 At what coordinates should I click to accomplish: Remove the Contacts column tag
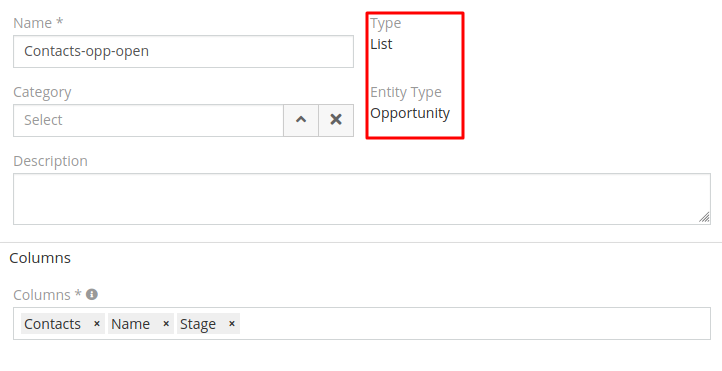click(97, 324)
